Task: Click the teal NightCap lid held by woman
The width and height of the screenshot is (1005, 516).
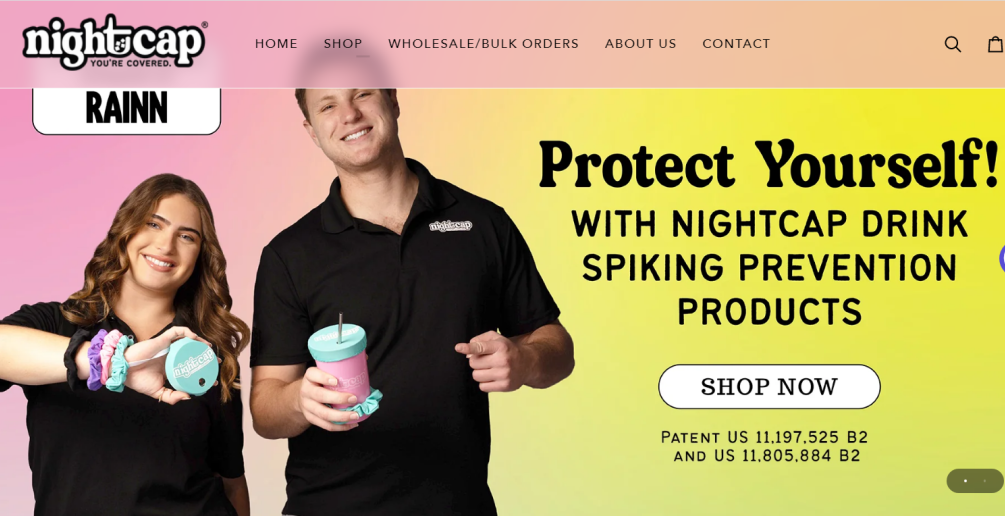Action: click(x=190, y=366)
